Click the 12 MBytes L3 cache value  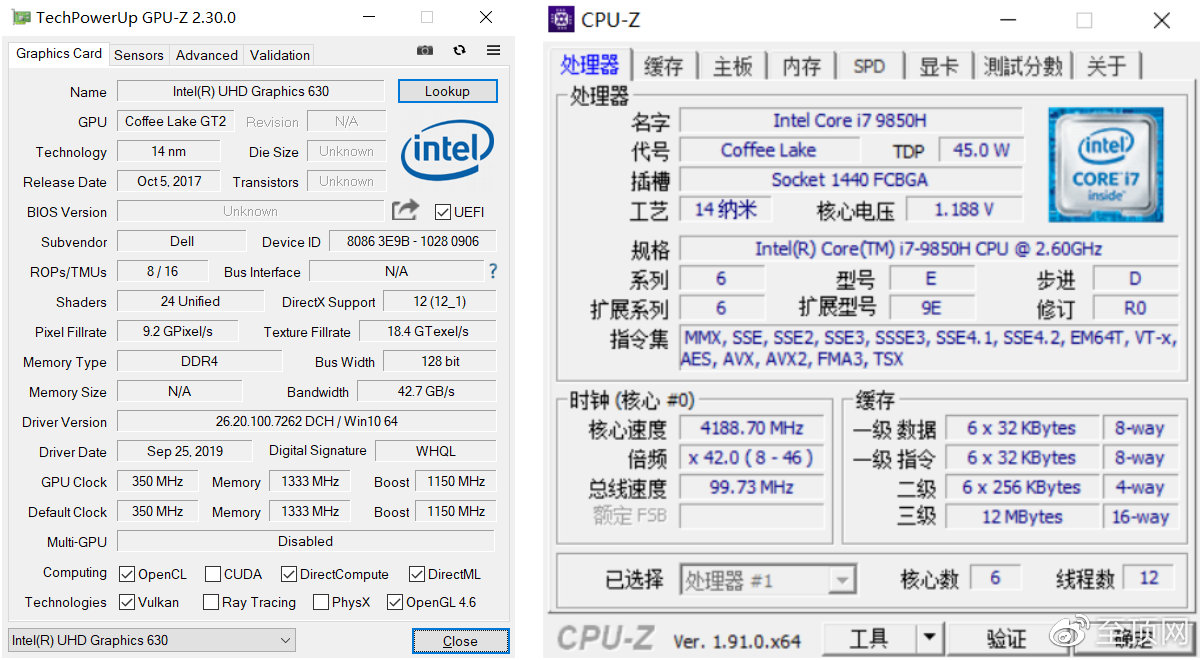[1021, 517]
